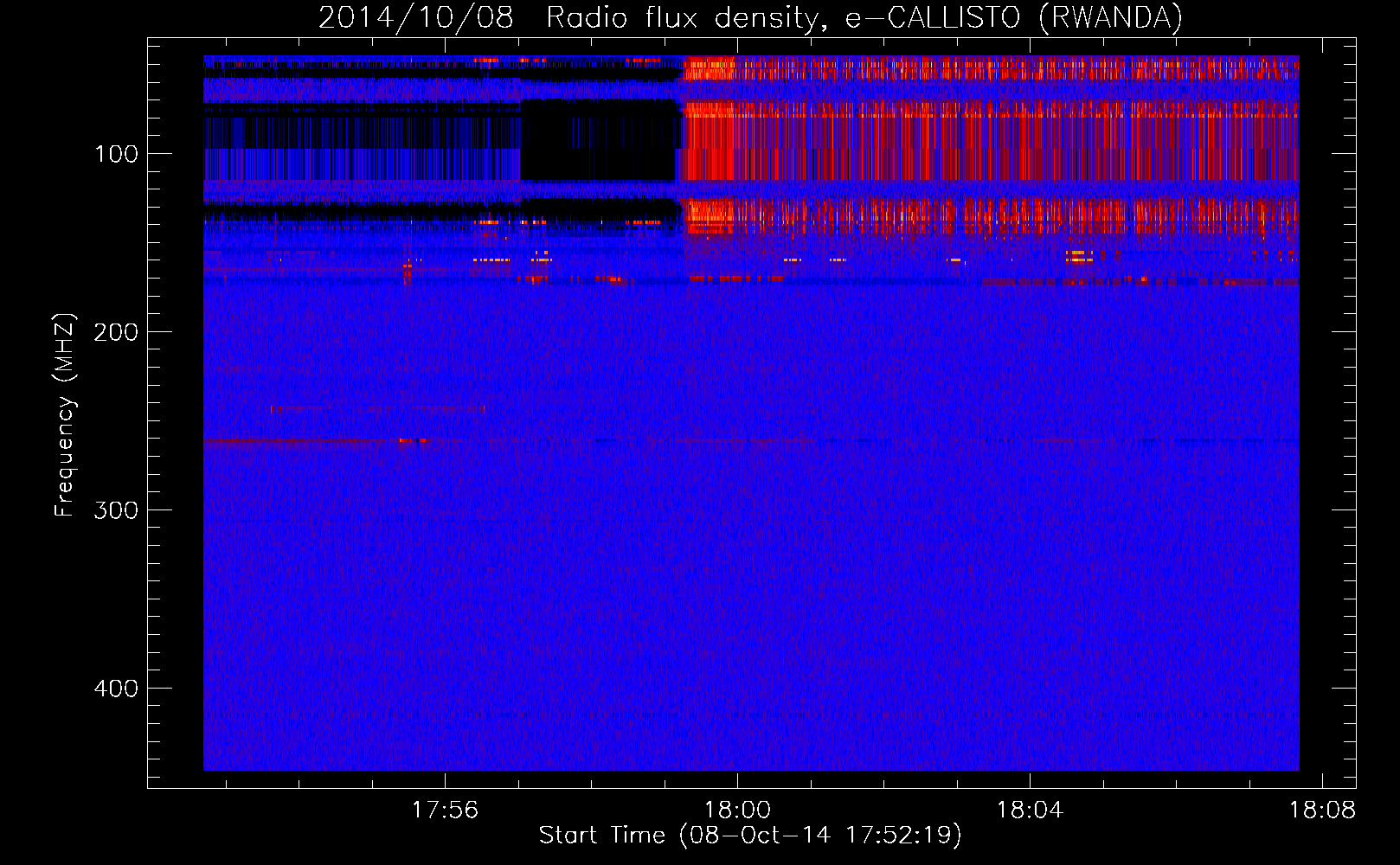The height and width of the screenshot is (865, 1400).
Task: Click the '400' frequency tick label
Action: click(x=116, y=689)
